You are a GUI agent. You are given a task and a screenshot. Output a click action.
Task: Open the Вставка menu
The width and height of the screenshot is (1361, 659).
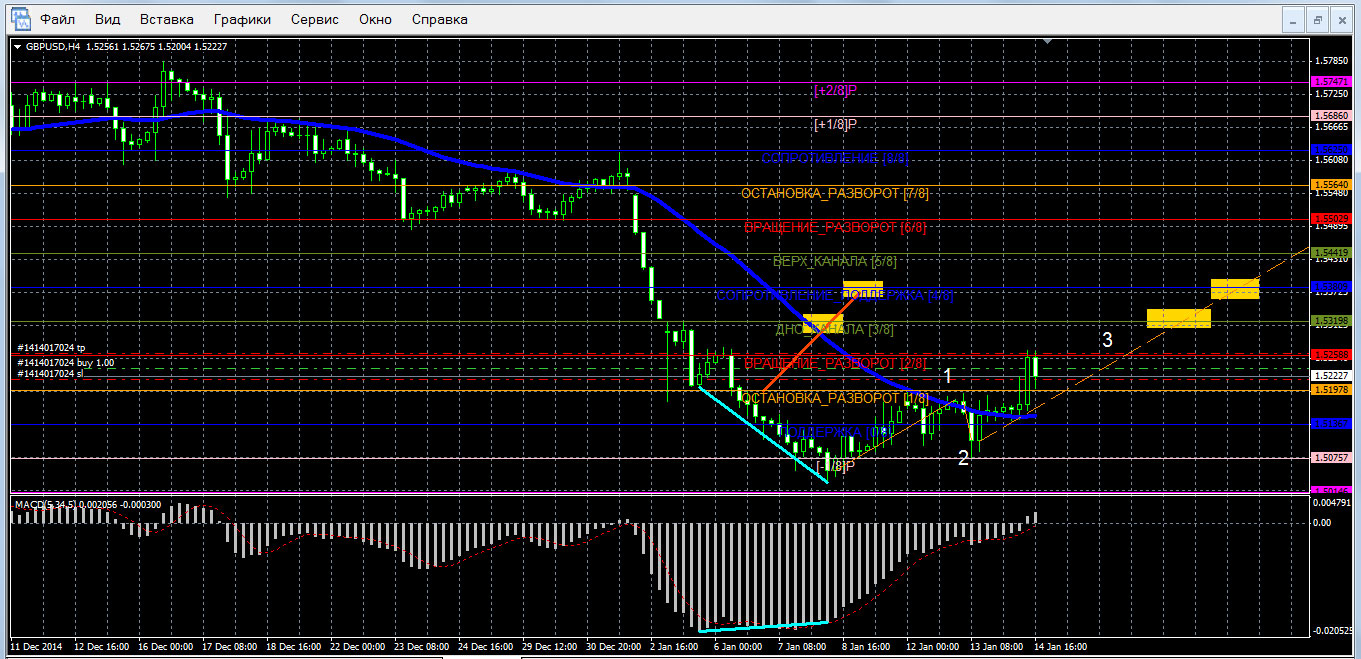tap(167, 19)
